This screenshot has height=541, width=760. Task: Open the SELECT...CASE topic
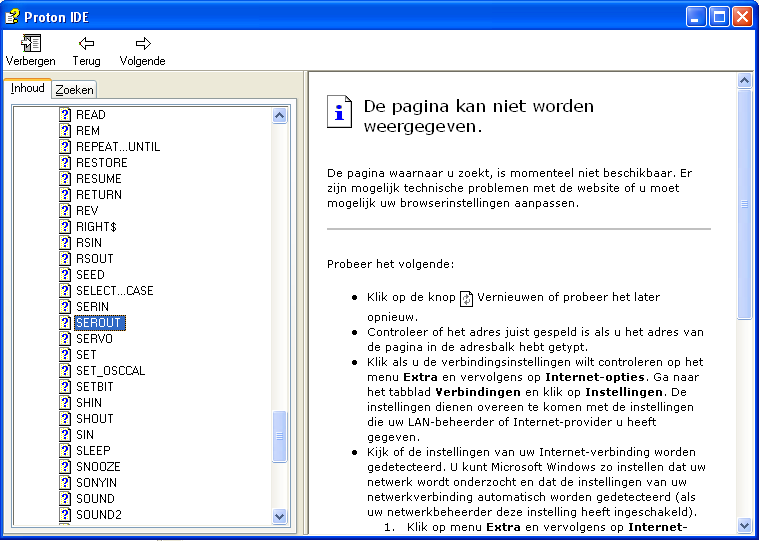point(114,291)
